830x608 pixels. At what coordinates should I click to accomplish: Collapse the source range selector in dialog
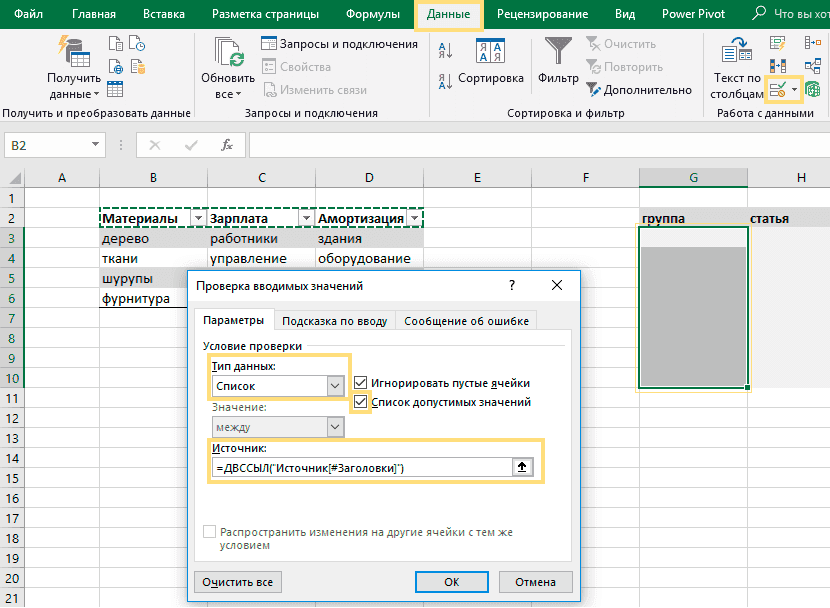[523, 467]
